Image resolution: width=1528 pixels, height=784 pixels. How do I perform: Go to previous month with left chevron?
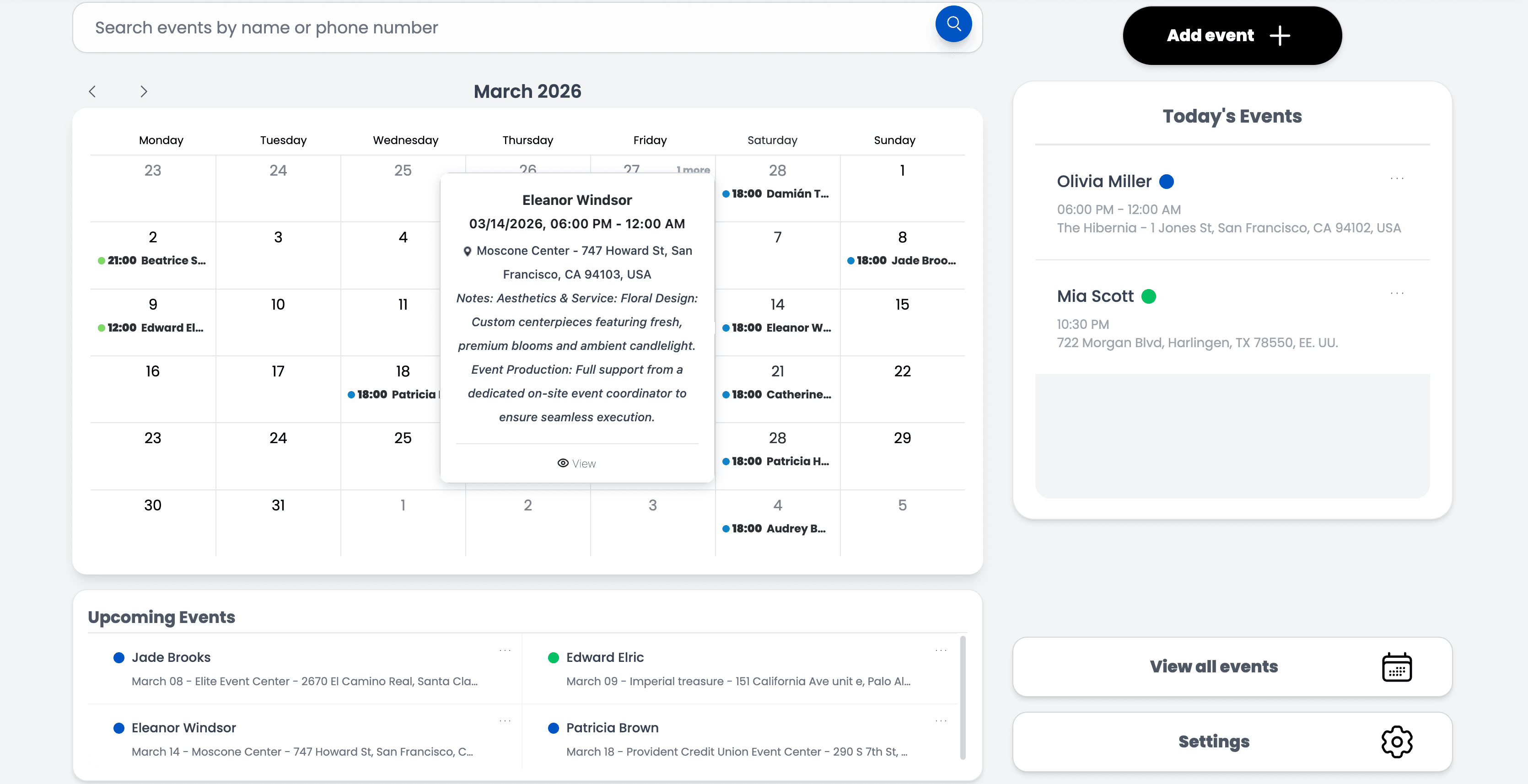point(92,91)
